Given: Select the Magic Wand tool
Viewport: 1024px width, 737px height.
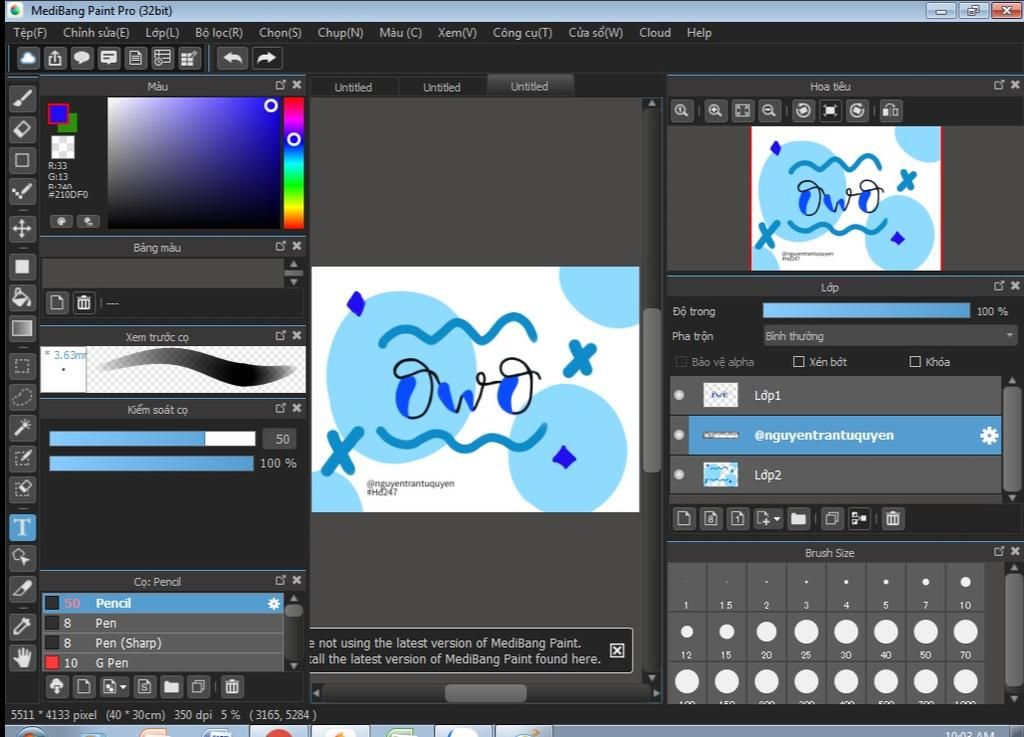Looking at the screenshot, I should click(22, 428).
